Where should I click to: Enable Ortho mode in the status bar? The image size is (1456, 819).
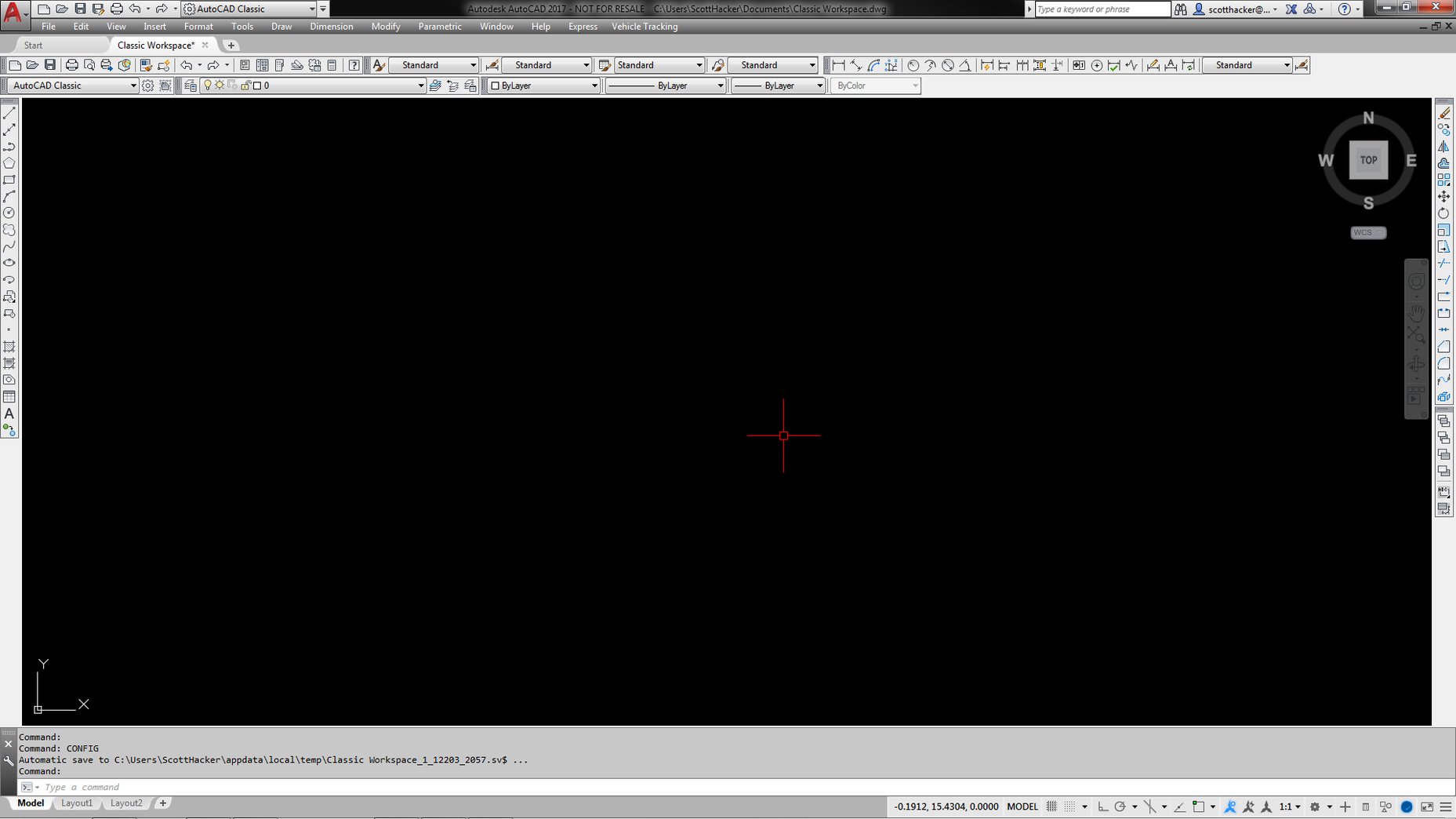(1104, 806)
